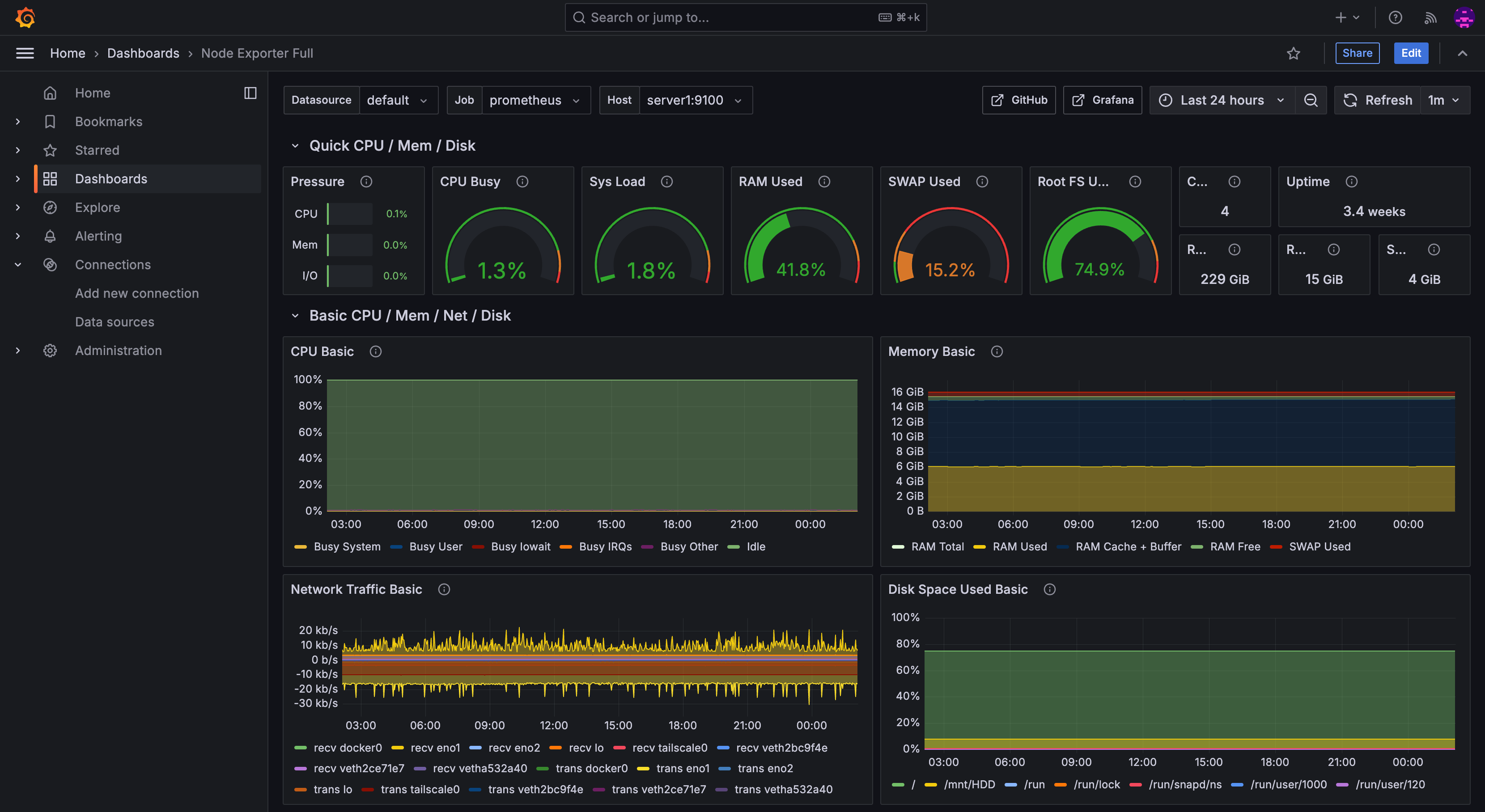Toggle the Idle series in CPU Basic legend
The height and width of the screenshot is (812, 1485).
point(755,546)
